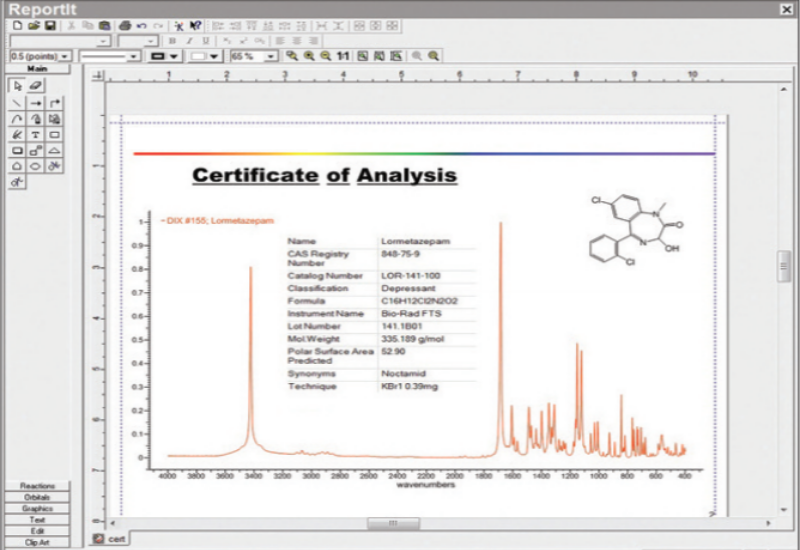Screen dimensions: 800x550
Task: Click the save disk icon
Action: click(49, 24)
